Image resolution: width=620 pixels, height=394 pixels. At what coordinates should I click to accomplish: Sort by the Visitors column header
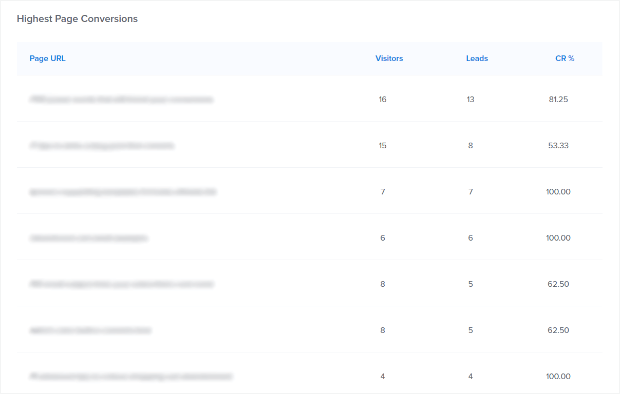[x=389, y=59]
